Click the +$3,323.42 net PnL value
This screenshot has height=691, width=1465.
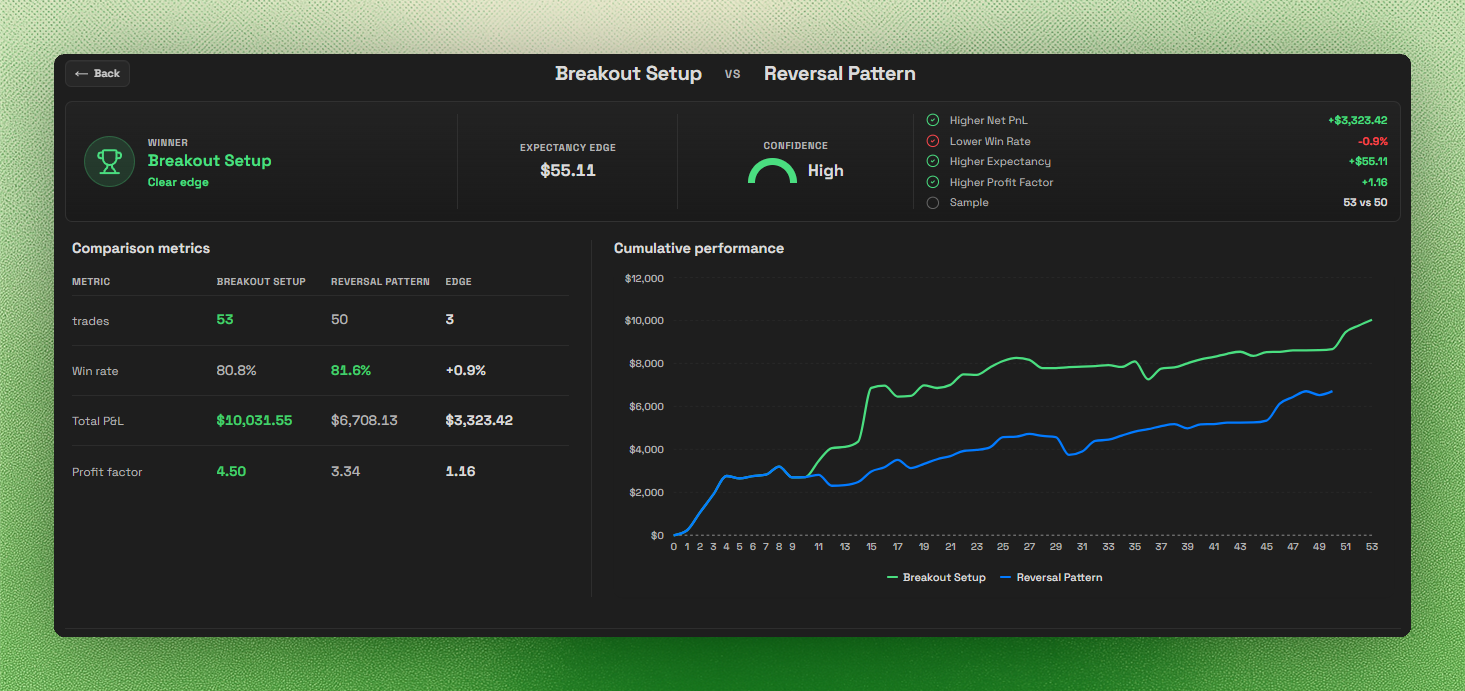coord(1357,120)
